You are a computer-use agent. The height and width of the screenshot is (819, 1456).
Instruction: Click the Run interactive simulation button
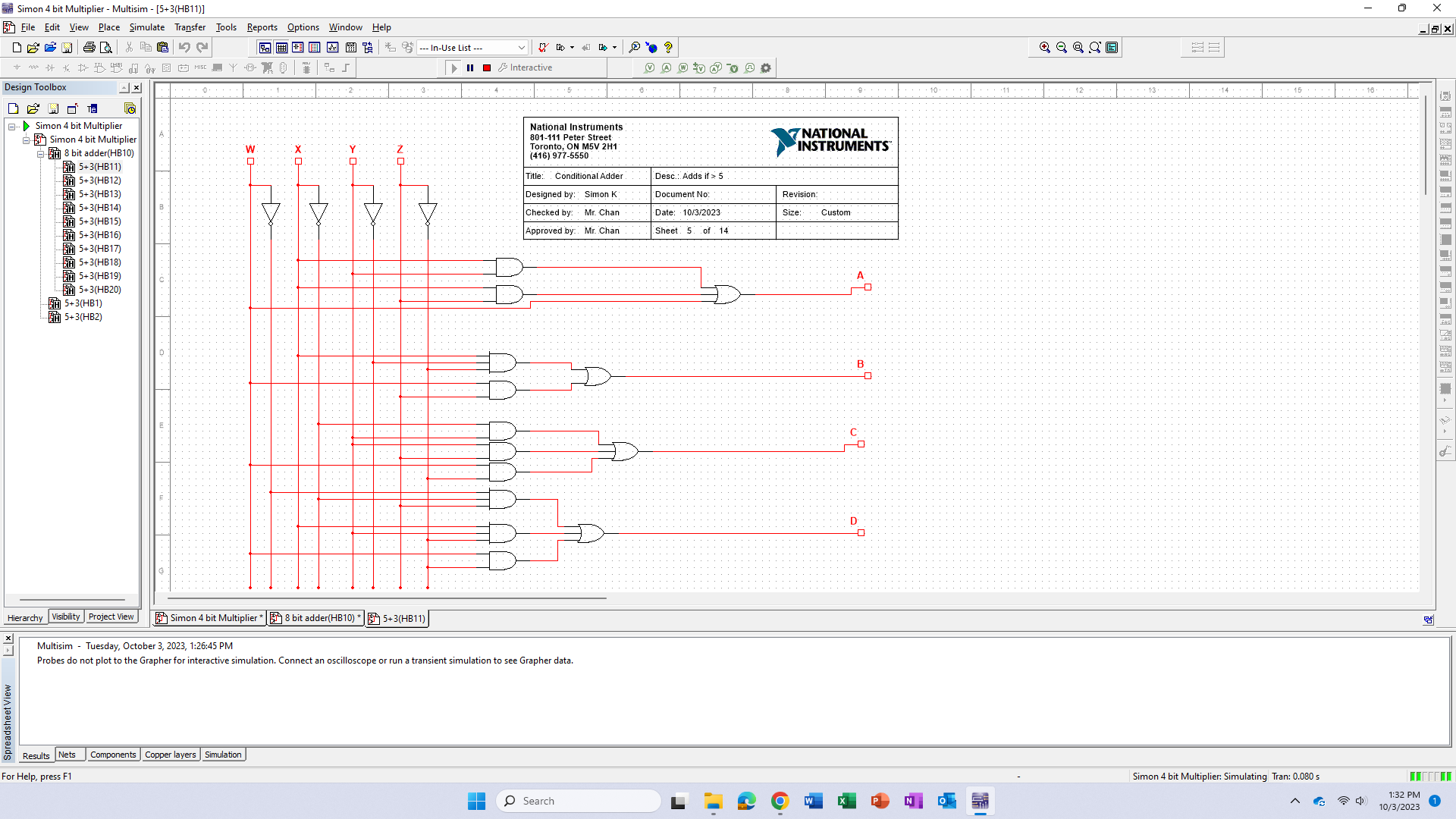(x=452, y=67)
